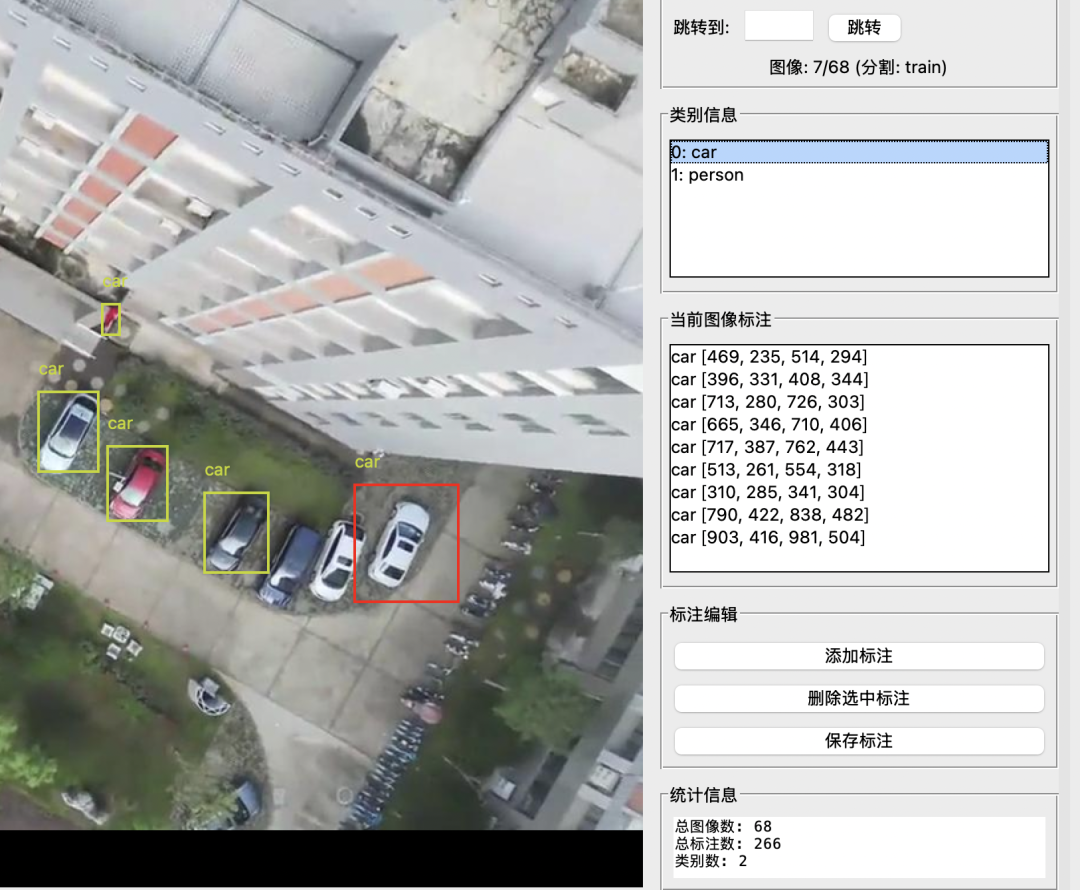
Task: Click the yellow box around the dark gray car
Action: (236, 533)
